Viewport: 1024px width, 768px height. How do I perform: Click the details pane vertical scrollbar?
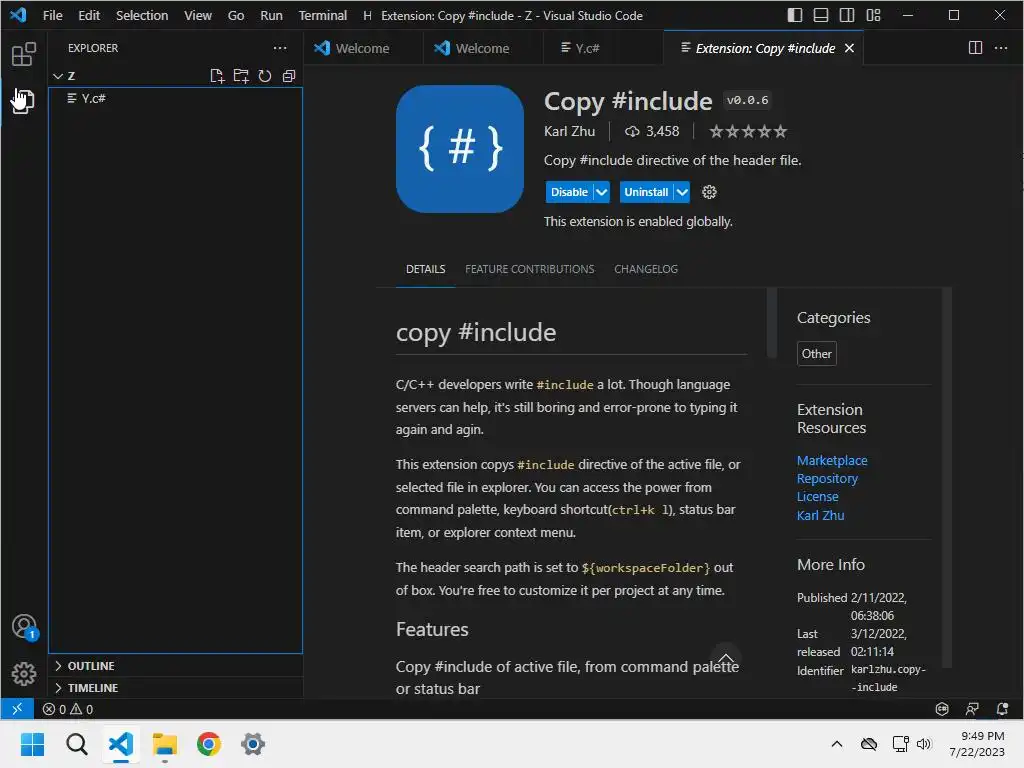click(771, 323)
